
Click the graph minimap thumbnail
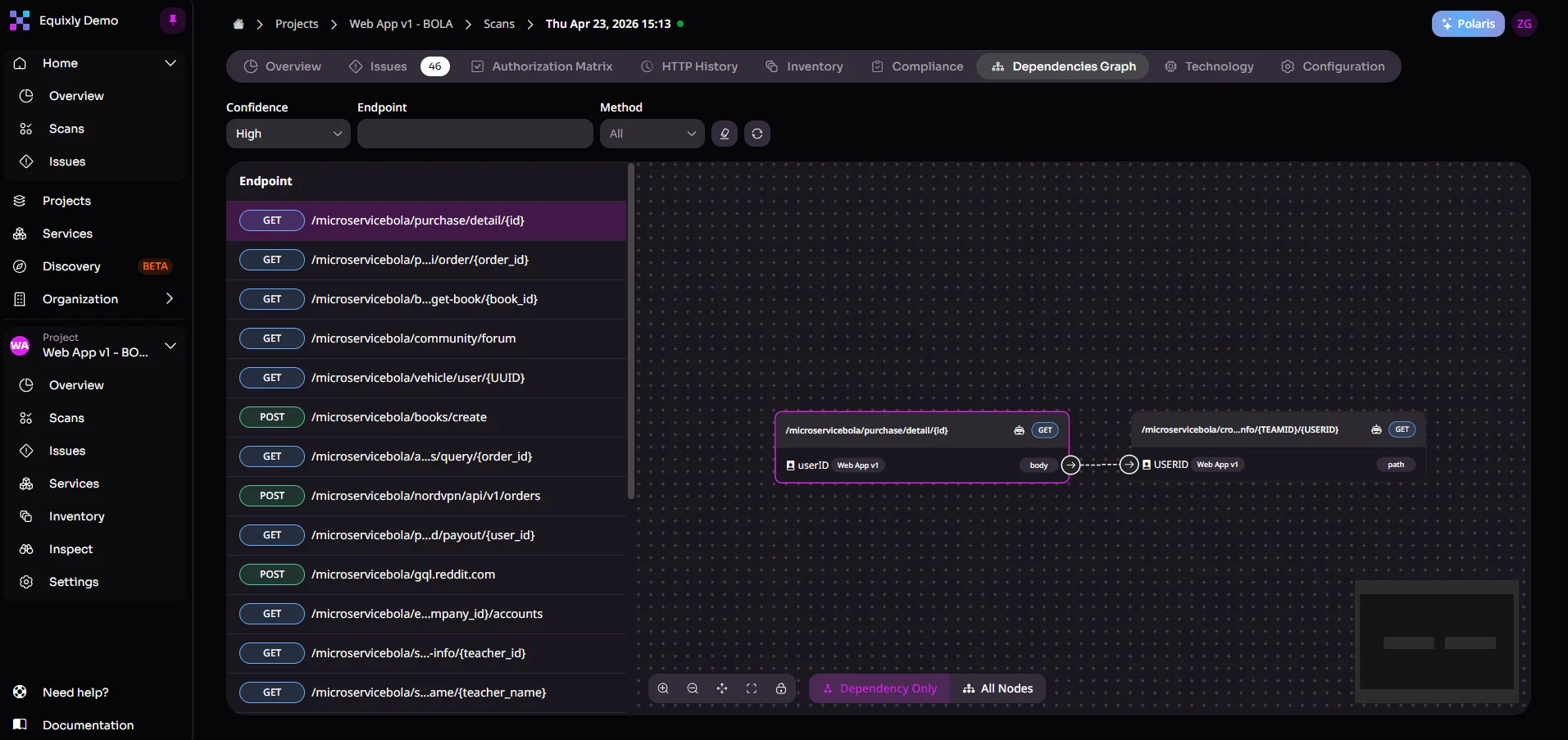click(1437, 642)
